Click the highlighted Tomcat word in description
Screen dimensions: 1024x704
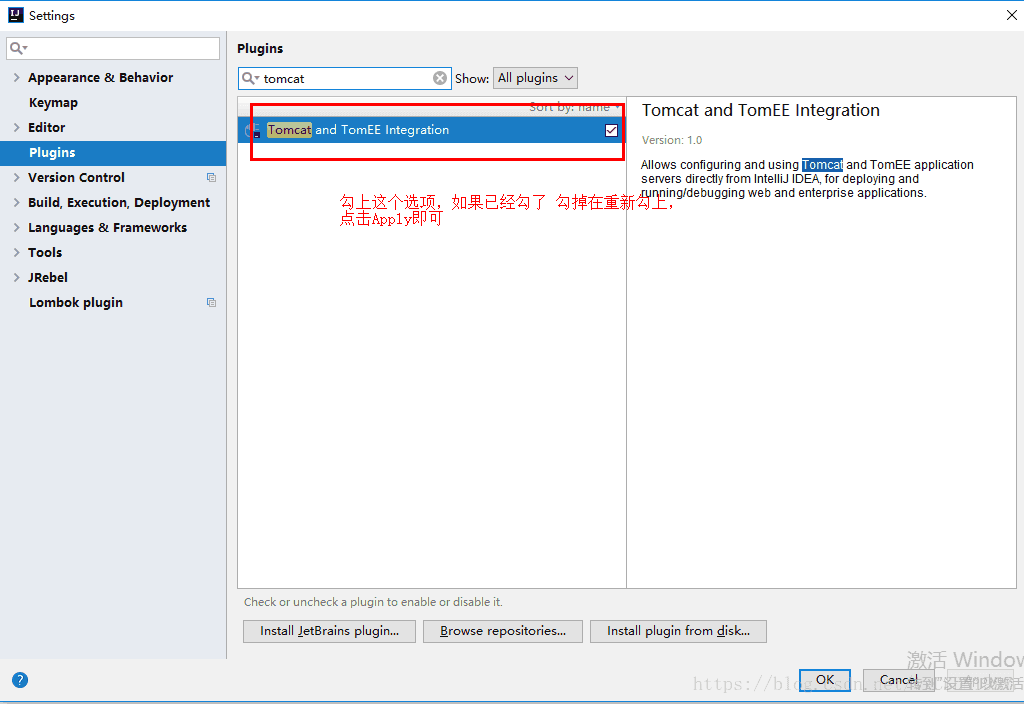tap(822, 165)
